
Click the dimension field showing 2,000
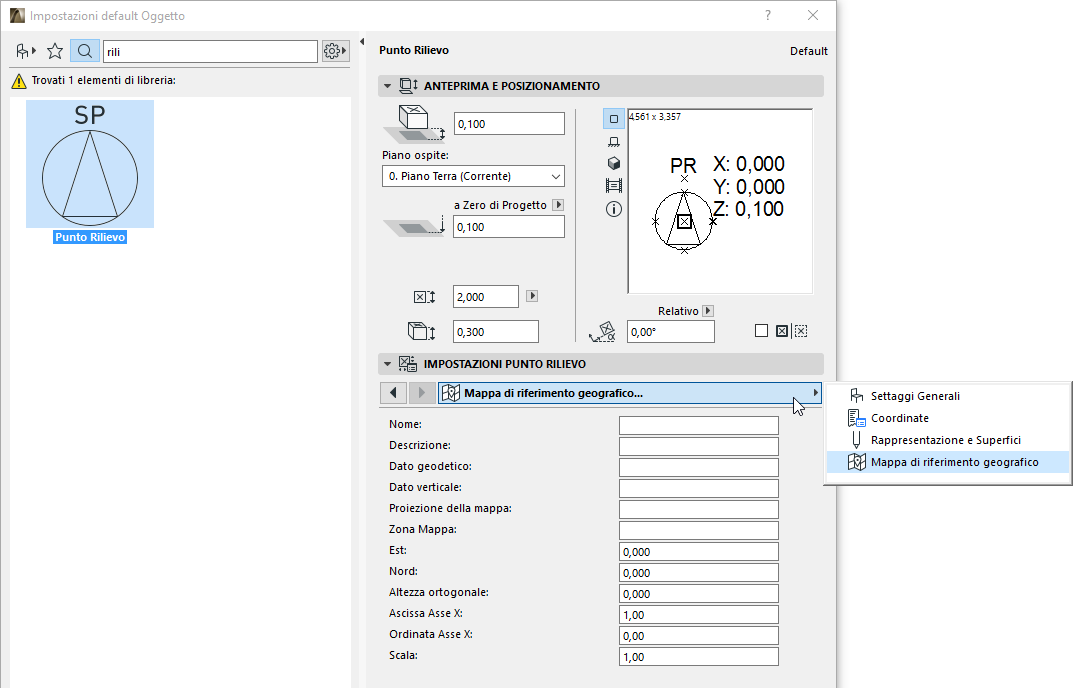[x=486, y=297]
